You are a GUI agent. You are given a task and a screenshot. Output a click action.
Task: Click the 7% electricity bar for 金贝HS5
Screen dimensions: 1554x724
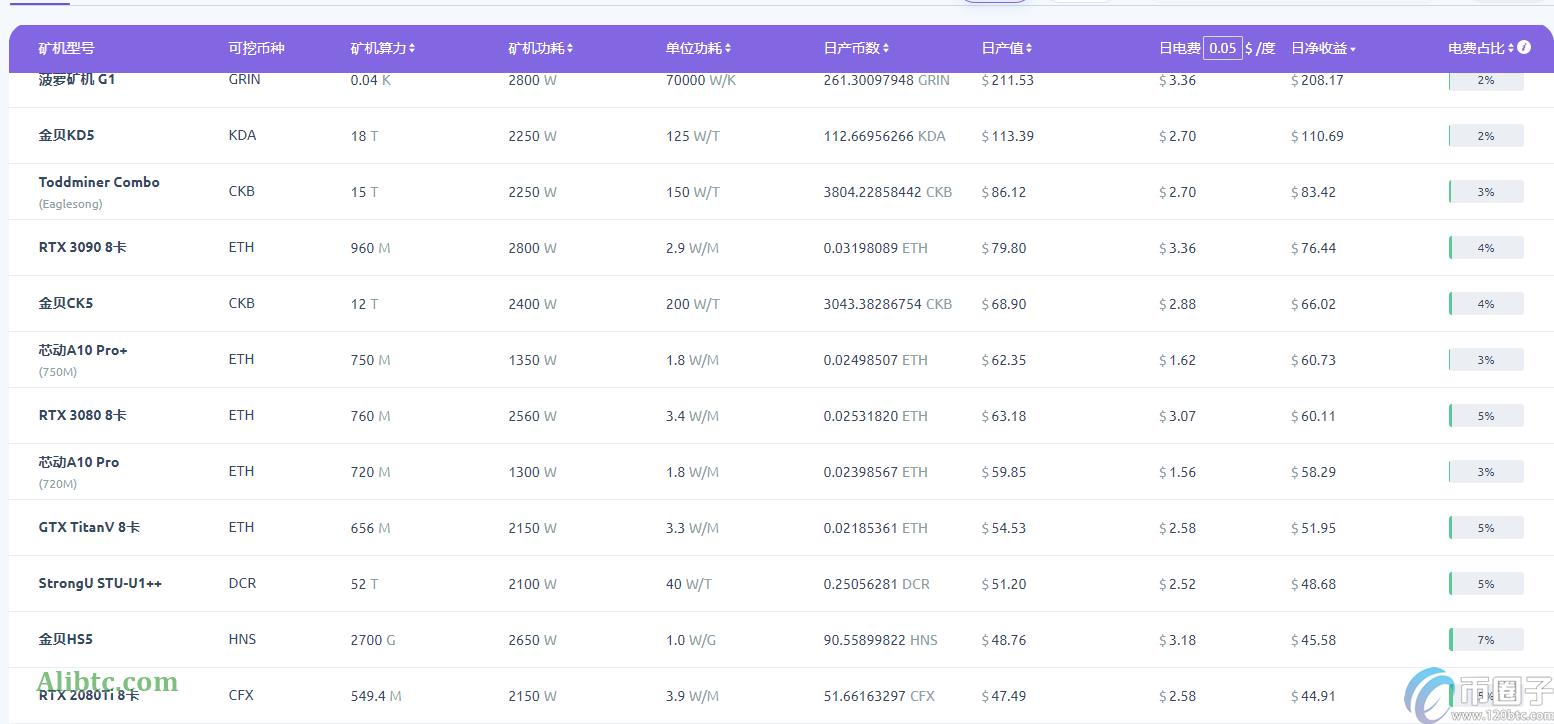coord(1486,639)
